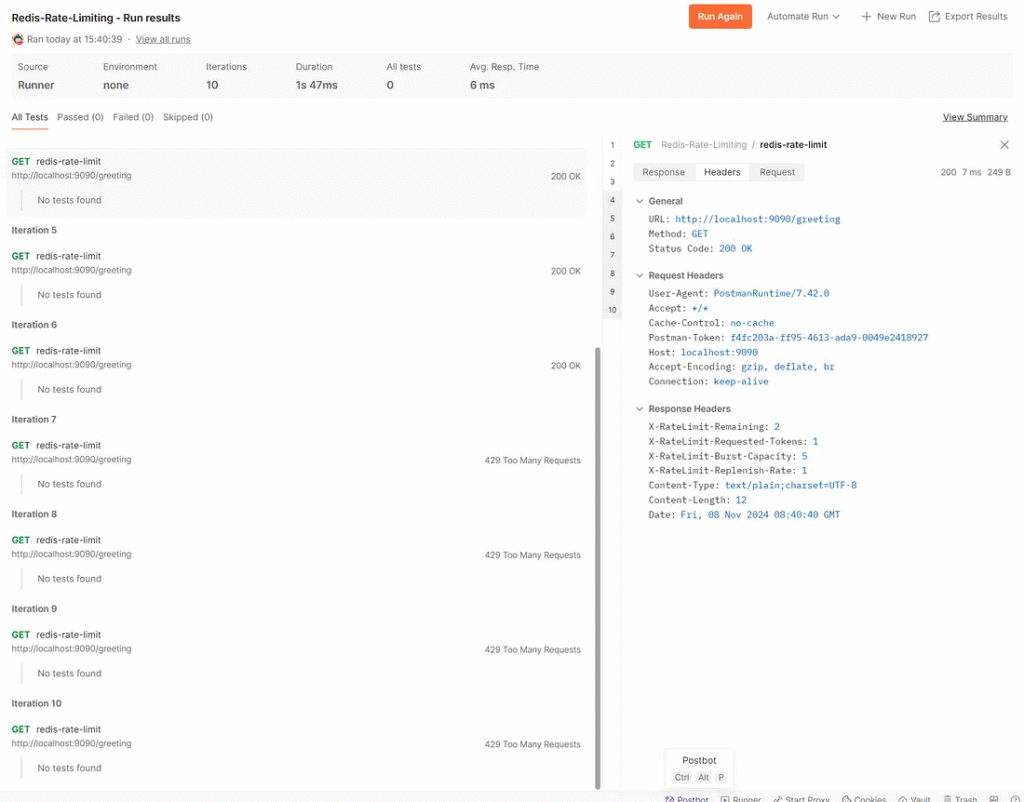Click the 200 OK status in Iteration 5
The height and width of the screenshot is (802, 1024).
[x=566, y=271]
